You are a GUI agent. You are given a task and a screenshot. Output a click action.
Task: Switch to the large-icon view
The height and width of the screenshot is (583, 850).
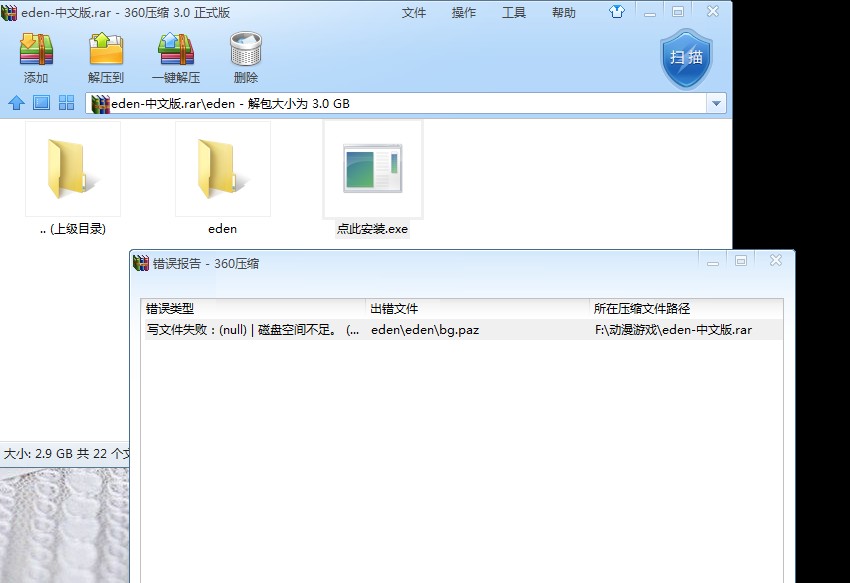pyautogui.click(x=41, y=102)
